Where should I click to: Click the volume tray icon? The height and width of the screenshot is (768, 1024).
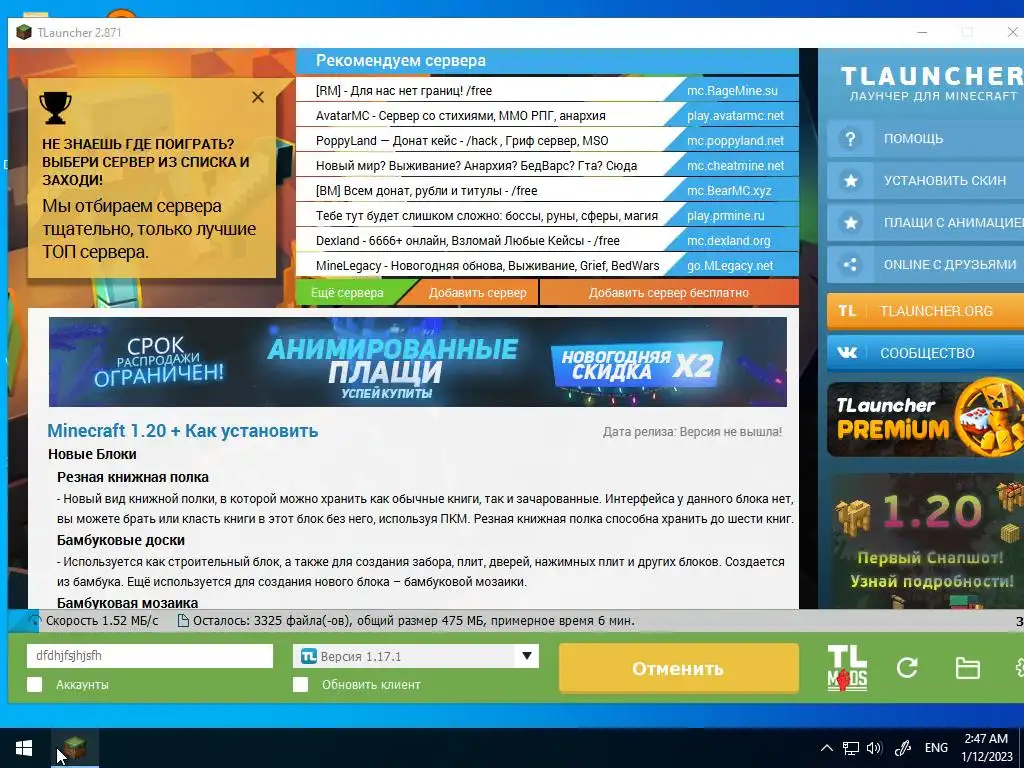coord(874,748)
